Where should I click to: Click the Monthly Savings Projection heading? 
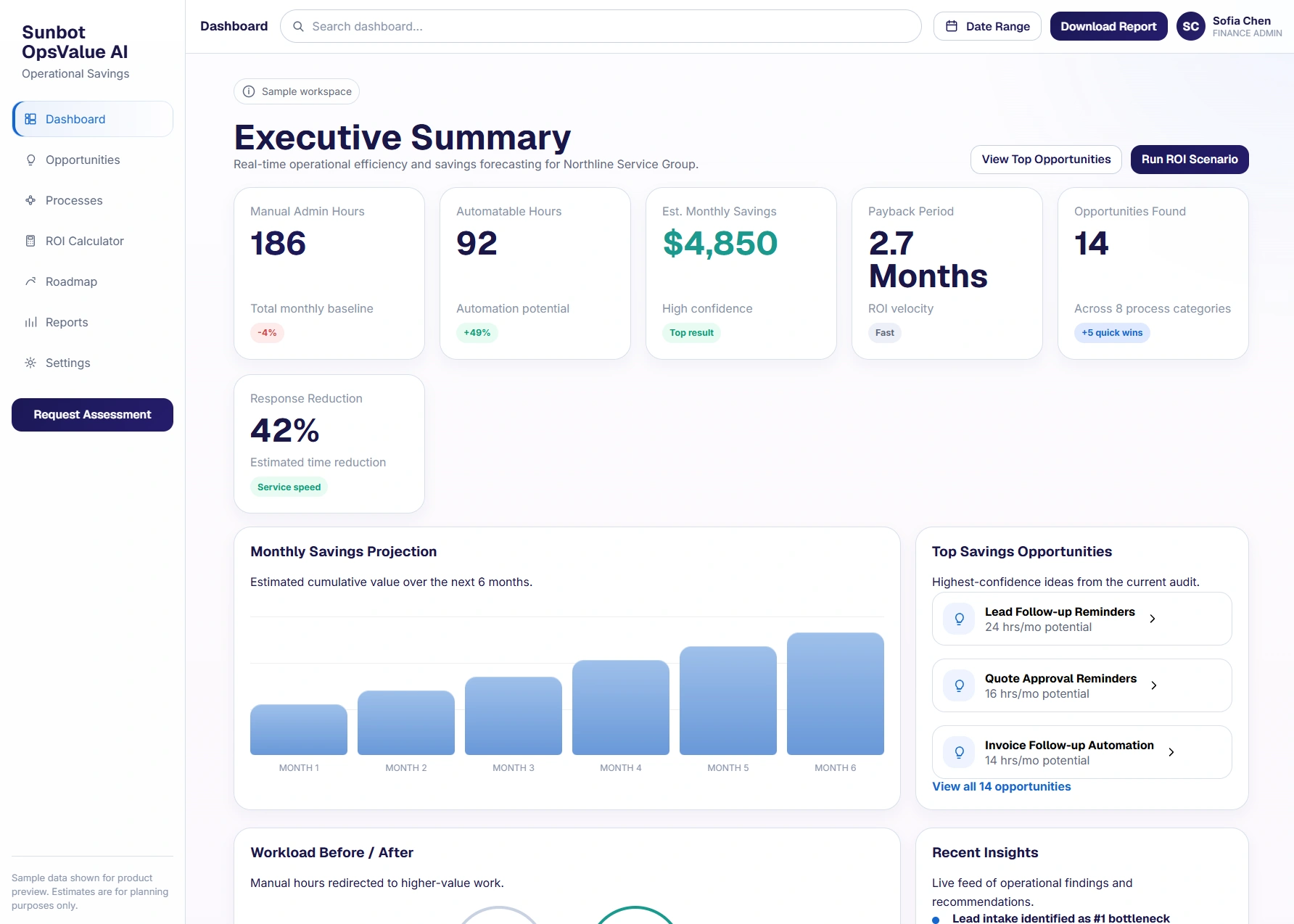coord(344,552)
